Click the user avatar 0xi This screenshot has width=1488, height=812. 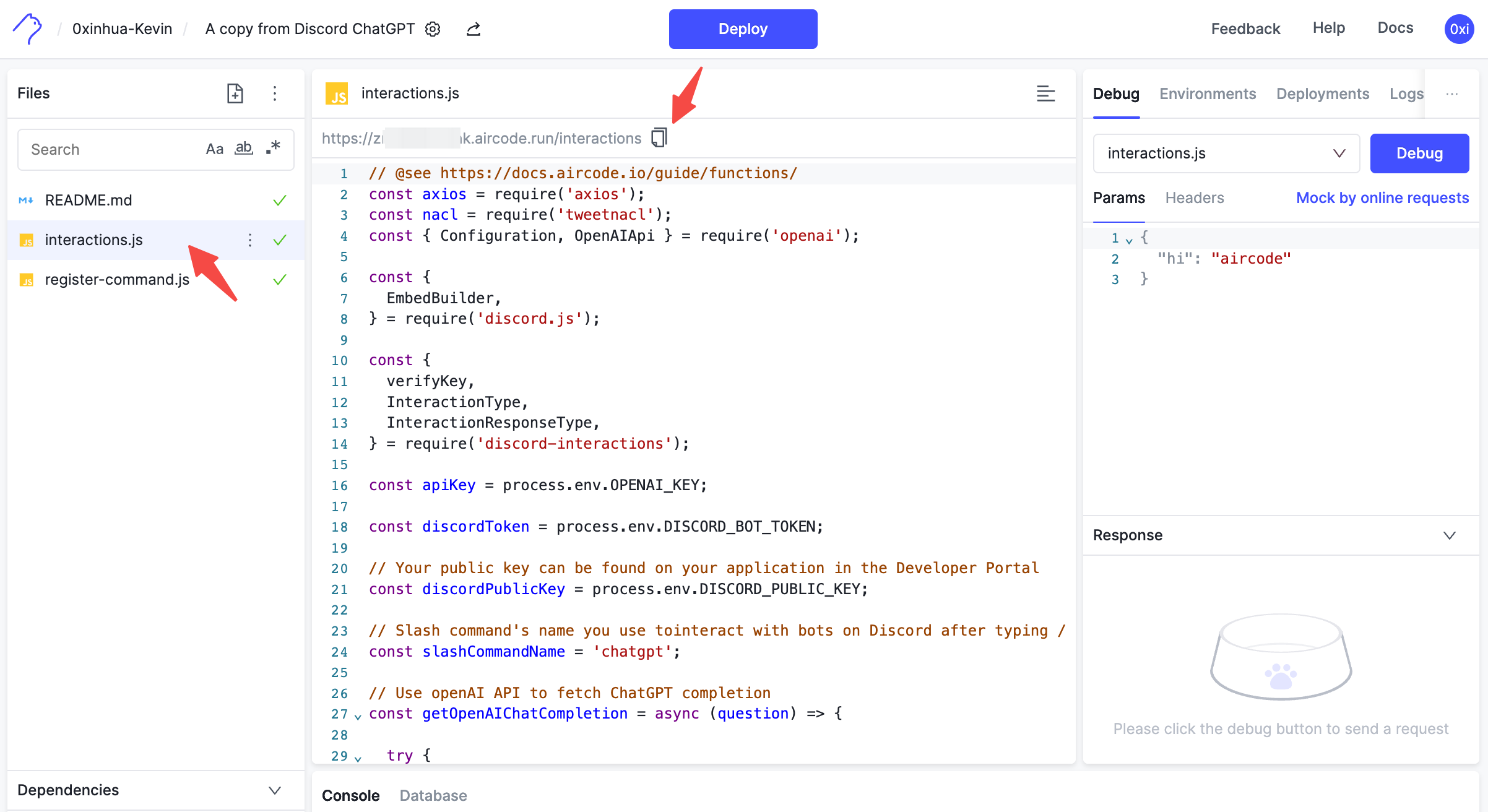(x=1459, y=29)
